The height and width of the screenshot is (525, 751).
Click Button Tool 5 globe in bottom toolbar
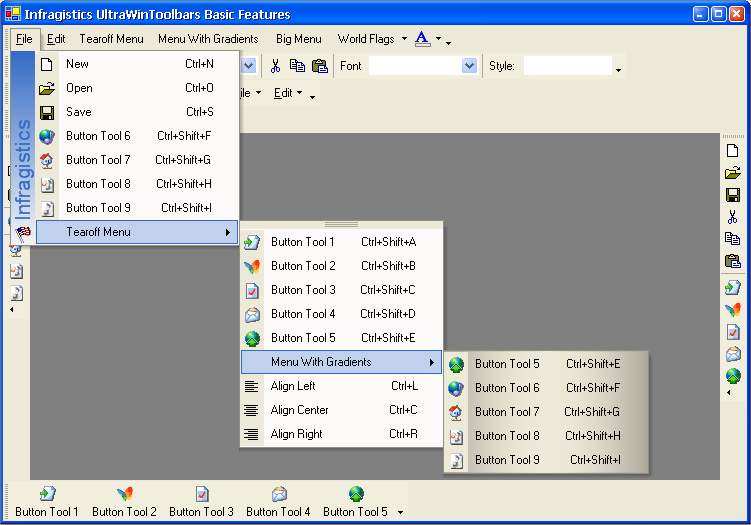pos(355,502)
